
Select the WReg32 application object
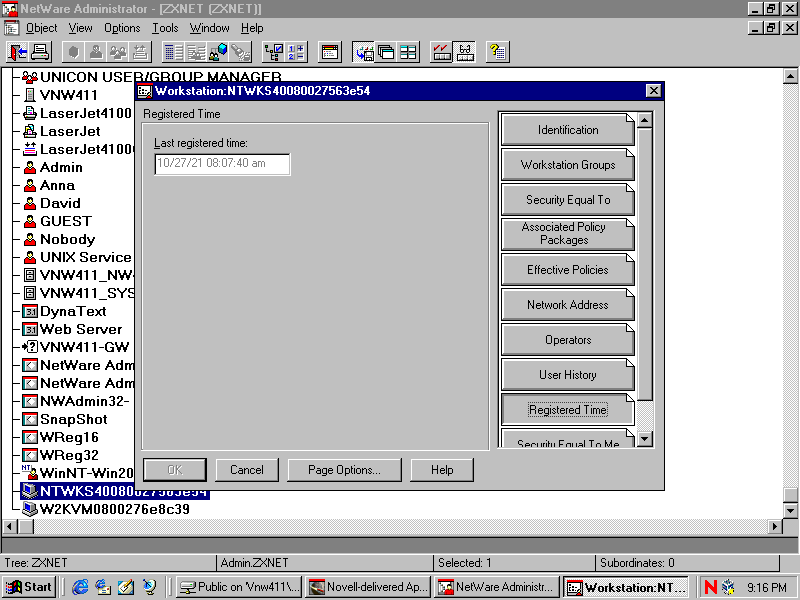coord(61,455)
